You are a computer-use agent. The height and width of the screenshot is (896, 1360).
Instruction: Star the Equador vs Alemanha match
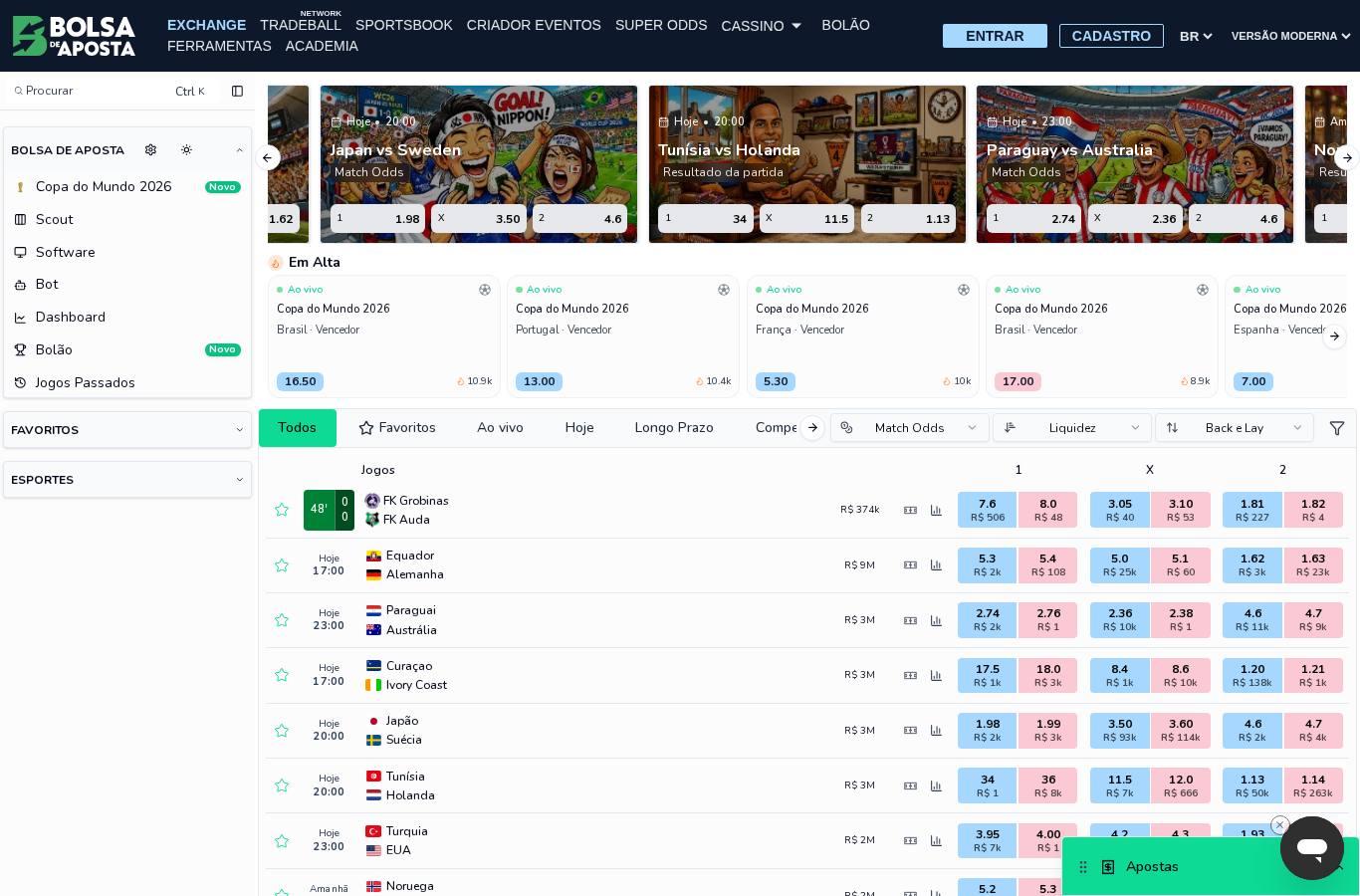tap(282, 565)
